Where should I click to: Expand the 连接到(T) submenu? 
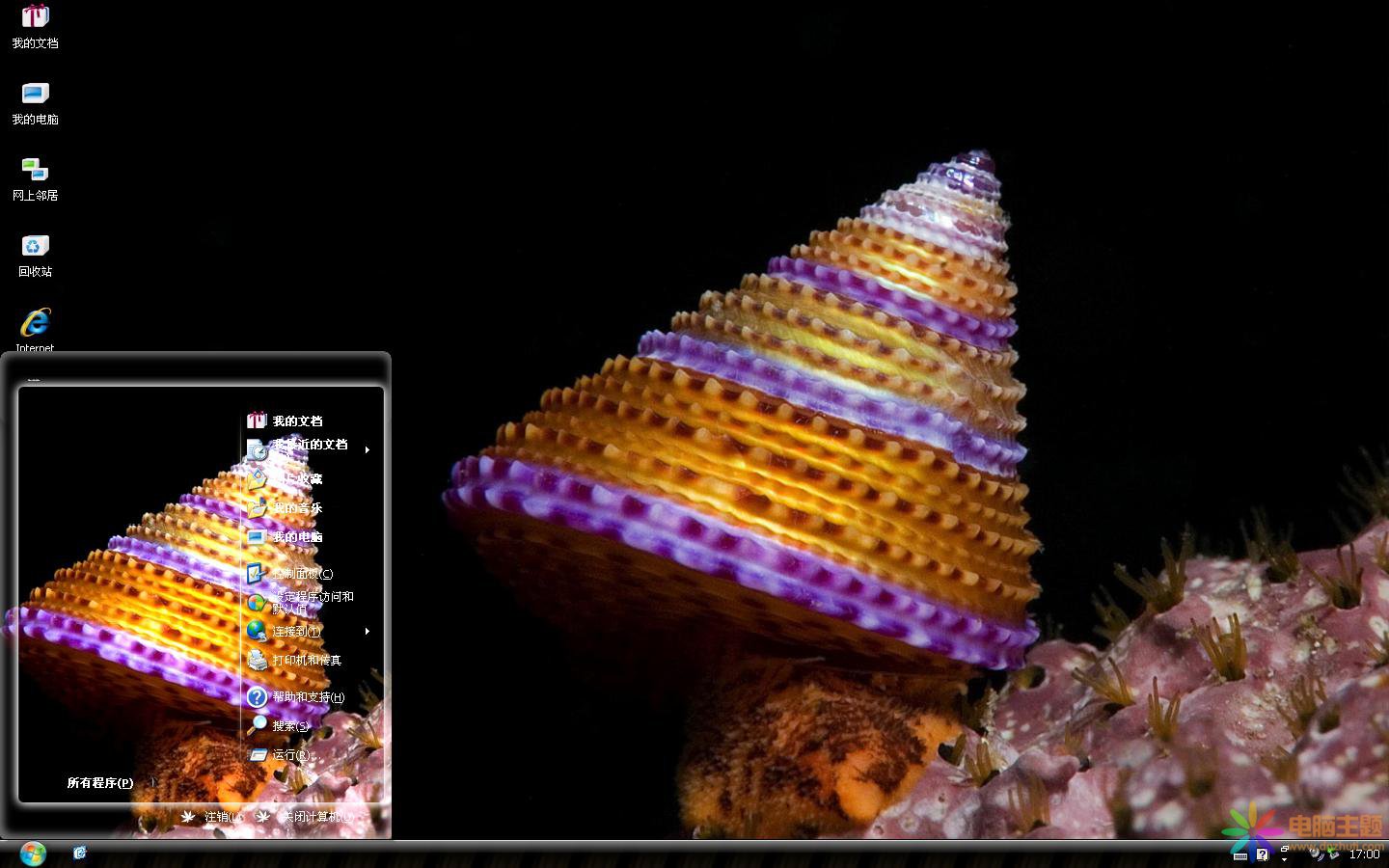pos(307,631)
